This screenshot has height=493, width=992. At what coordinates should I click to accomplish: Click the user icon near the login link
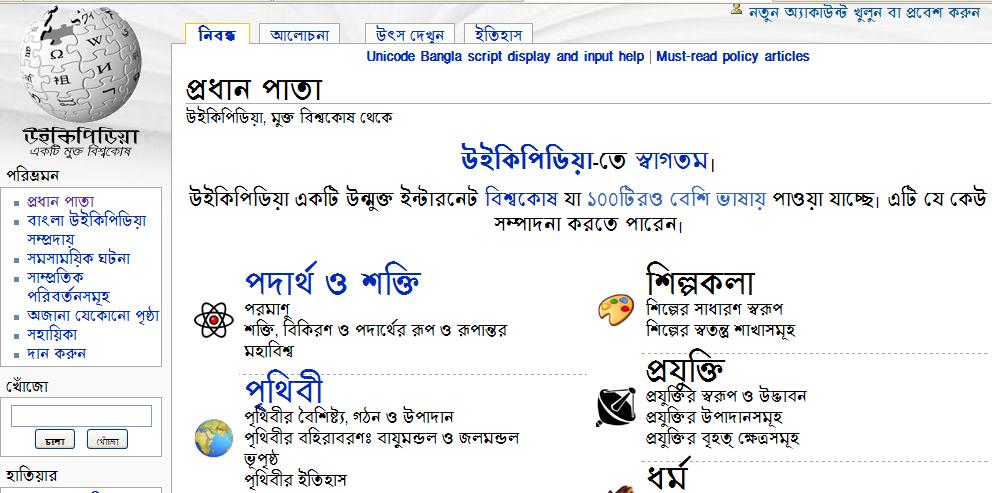pyautogui.click(x=736, y=9)
